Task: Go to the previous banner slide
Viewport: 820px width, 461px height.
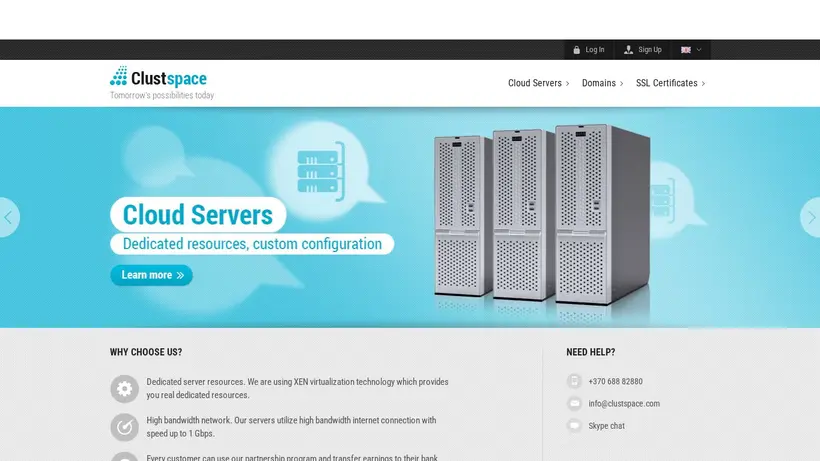Action: 9,217
